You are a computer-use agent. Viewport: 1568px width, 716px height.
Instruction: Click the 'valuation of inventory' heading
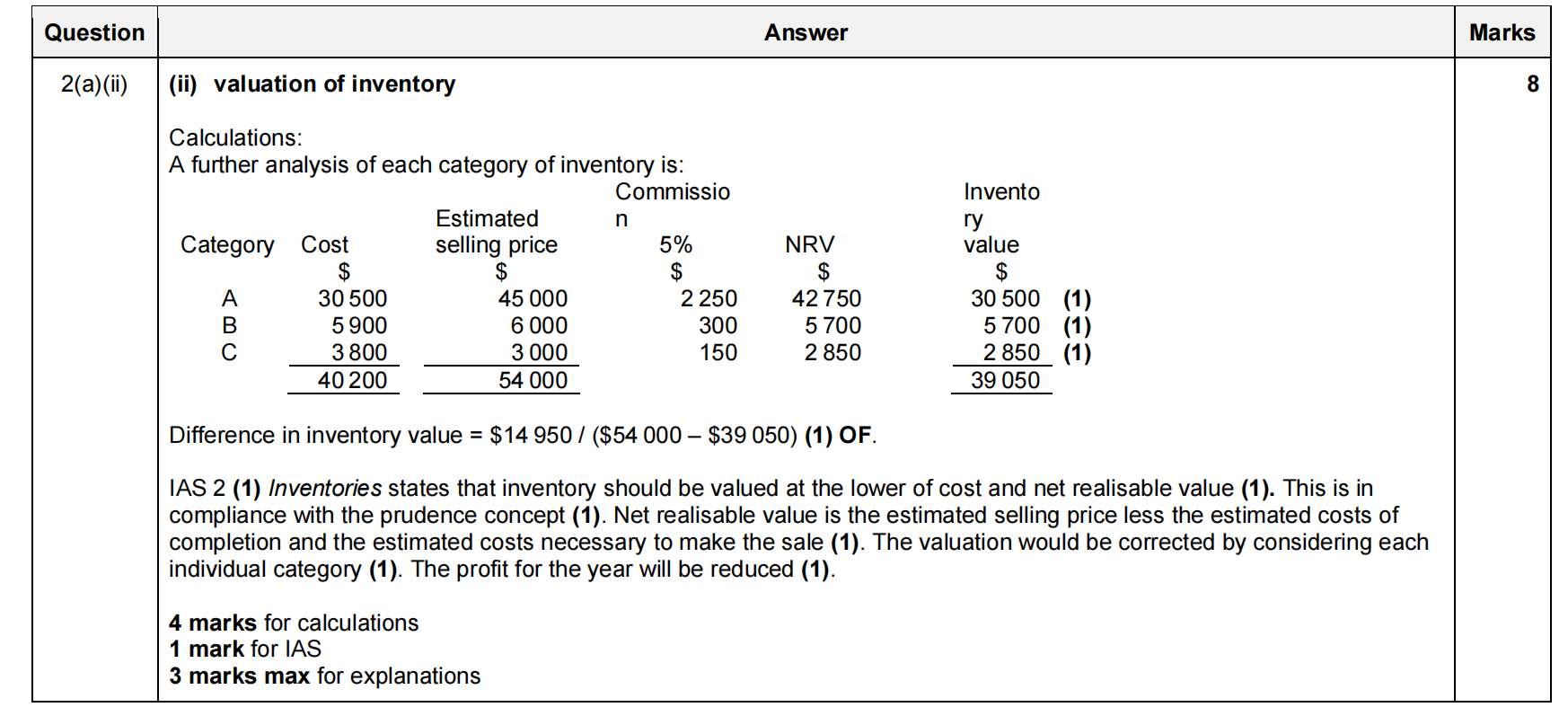334,84
